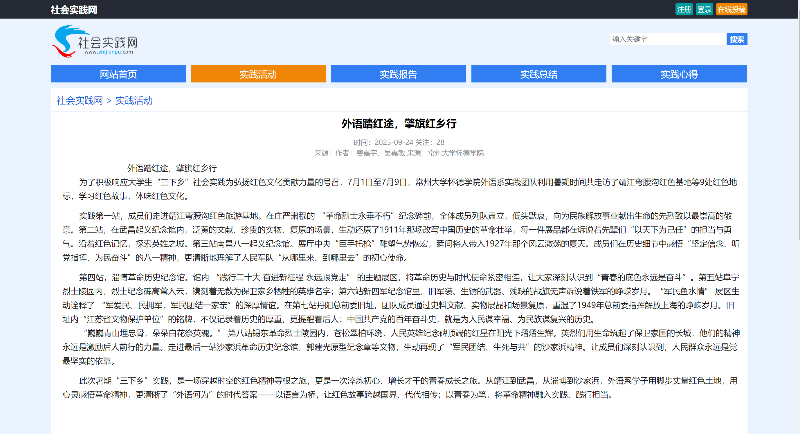Click the 社会实践网 logo image
Screen dimensions: 800x434
95,41
